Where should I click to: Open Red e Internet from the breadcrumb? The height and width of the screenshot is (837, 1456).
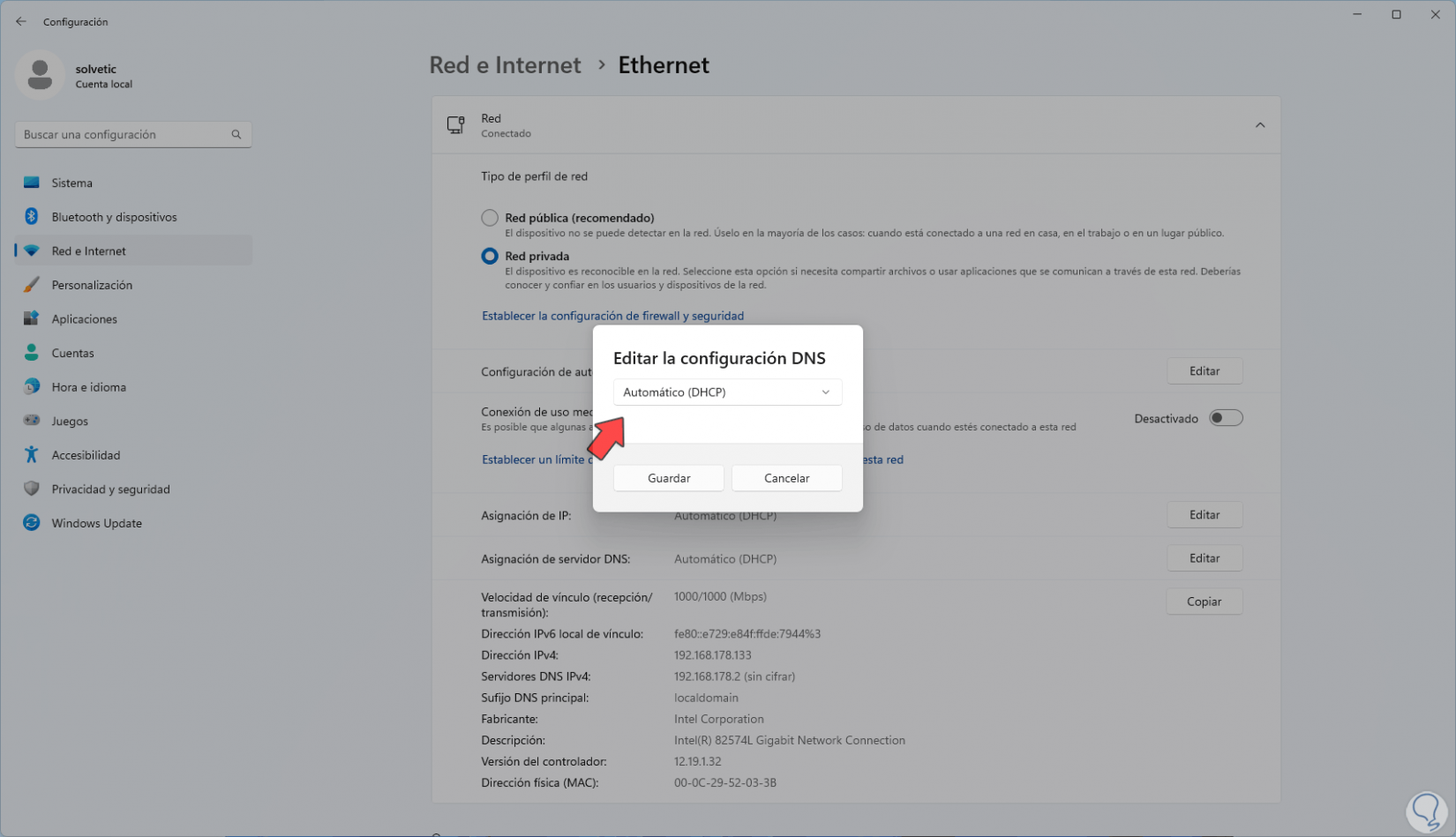[x=505, y=64]
